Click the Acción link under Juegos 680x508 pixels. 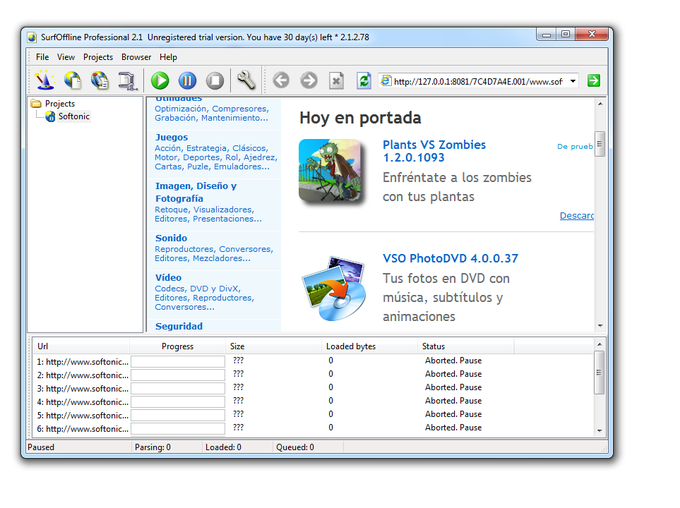pyautogui.click(x=167, y=148)
